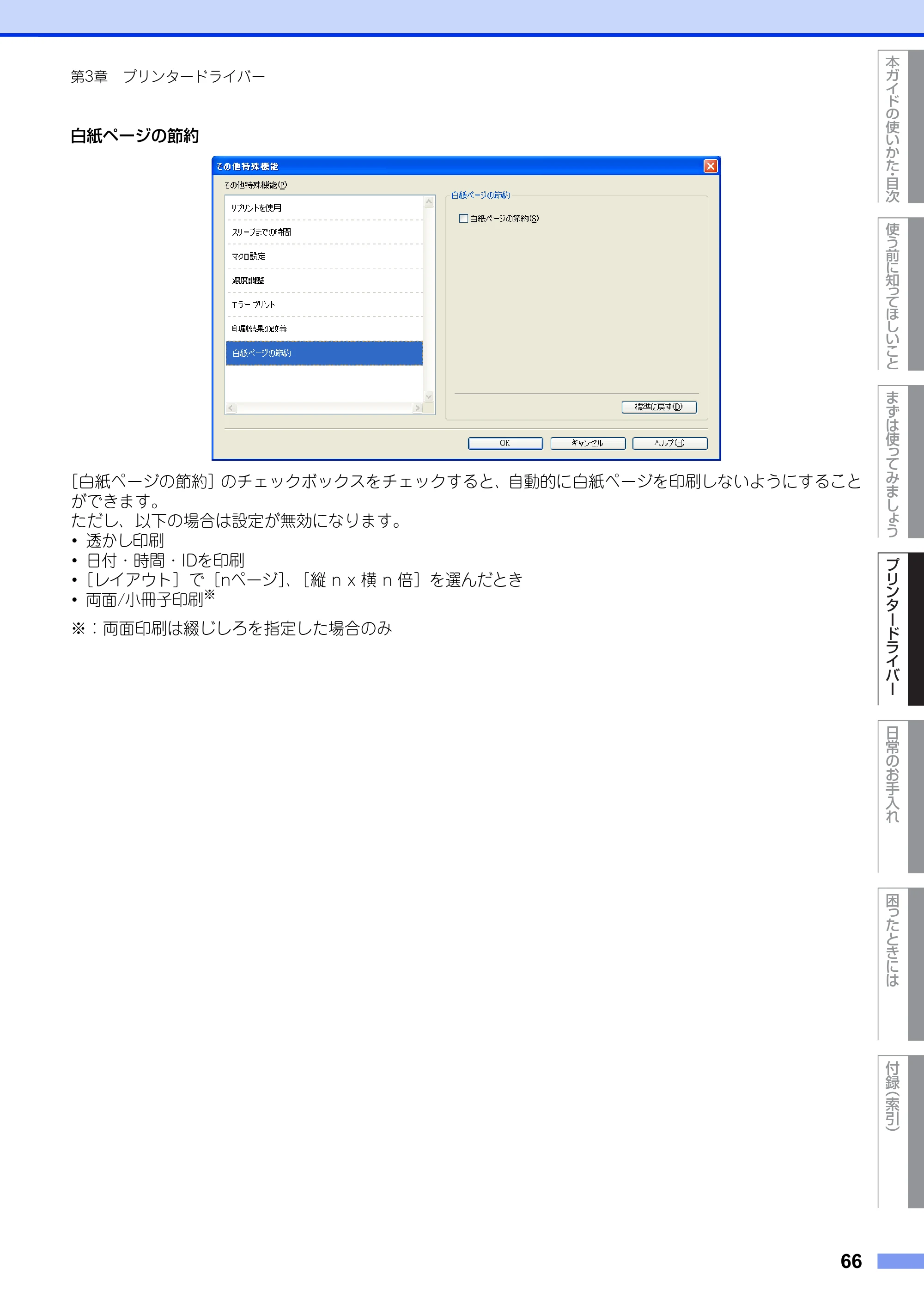Click horizontal scrollbar left arrow
This screenshot has width=924, height=1304.
pos(231,408)
